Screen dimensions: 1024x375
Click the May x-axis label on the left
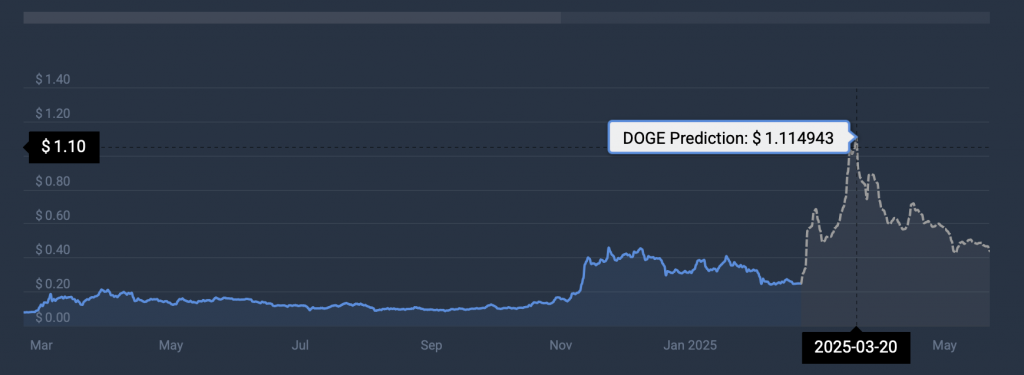[x=171, y=345]
